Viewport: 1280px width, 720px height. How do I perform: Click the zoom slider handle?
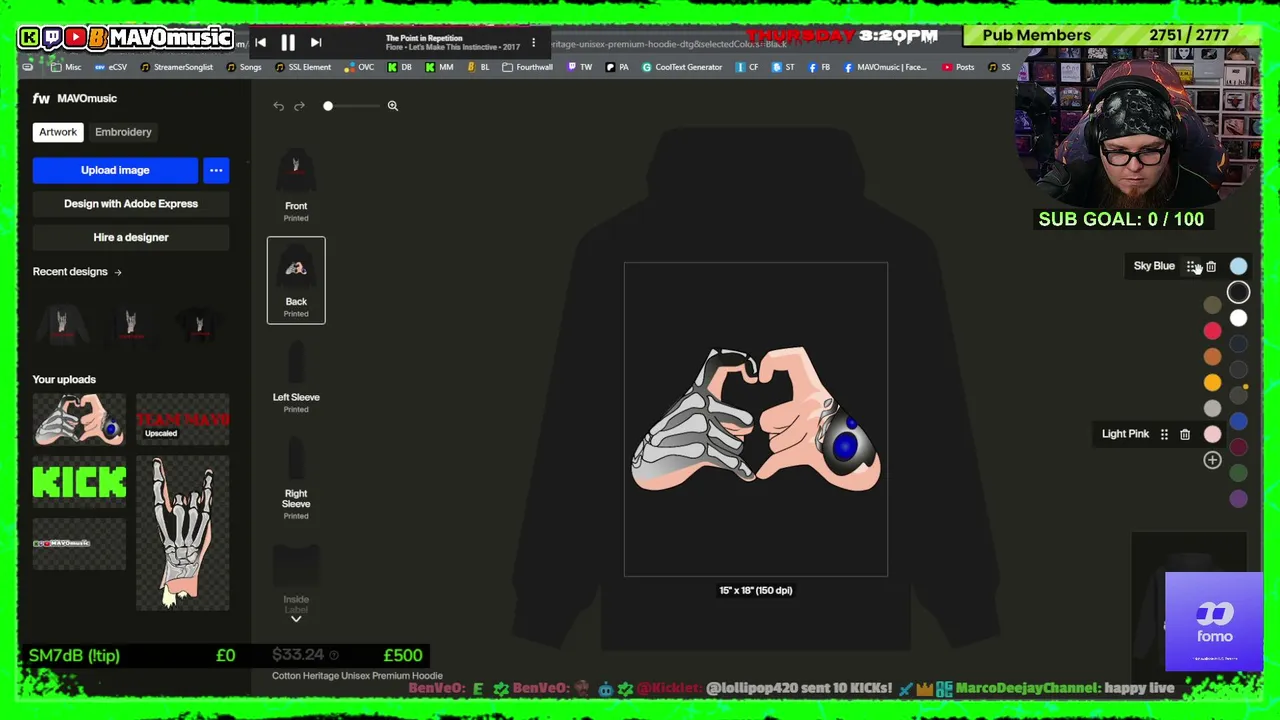[328, 106]
